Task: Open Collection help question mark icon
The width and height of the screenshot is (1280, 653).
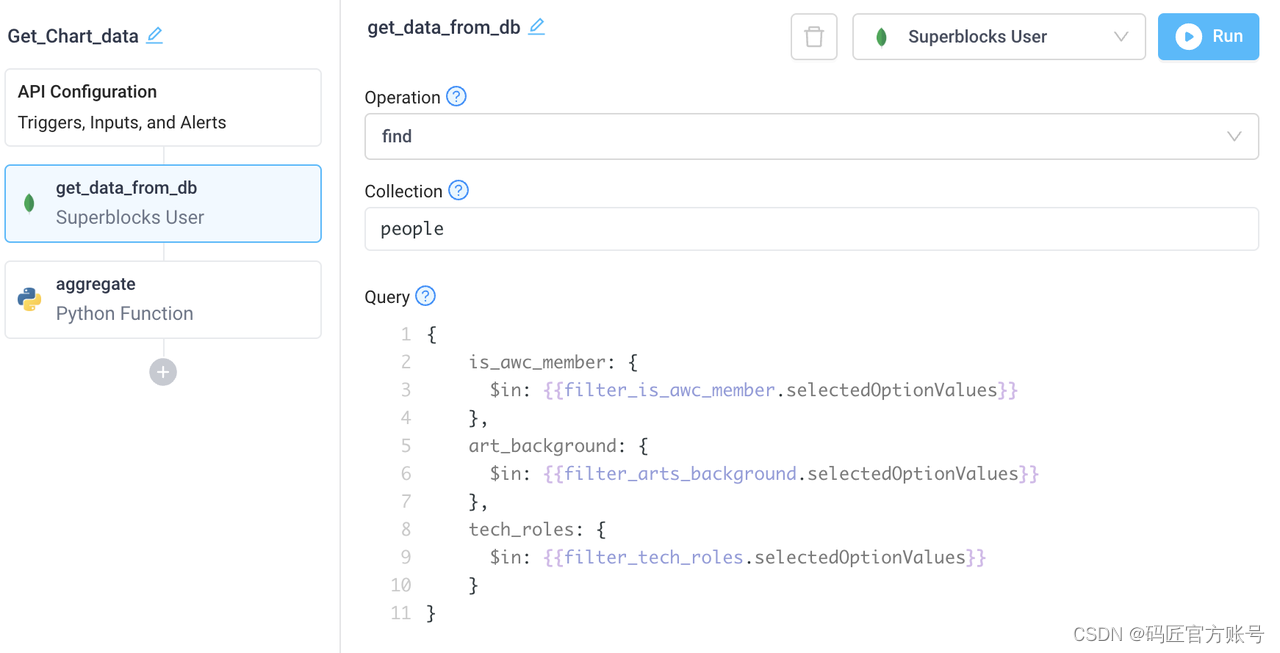Action: coord(458,191)
